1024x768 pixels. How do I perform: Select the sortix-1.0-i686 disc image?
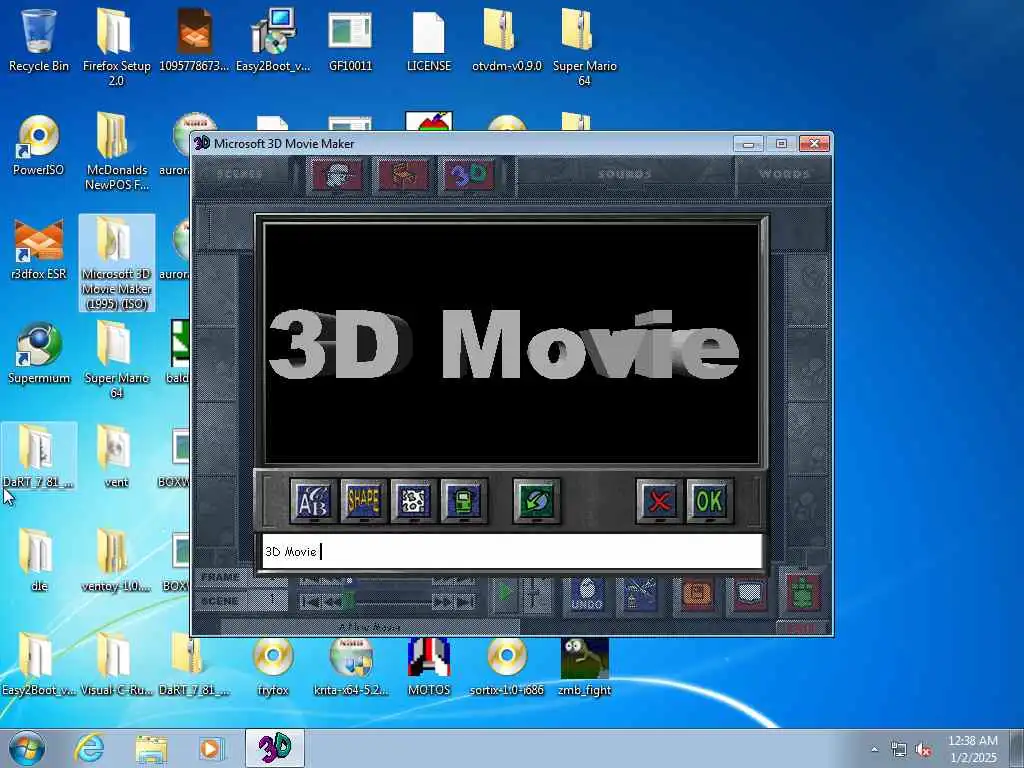tap(507, 664)
